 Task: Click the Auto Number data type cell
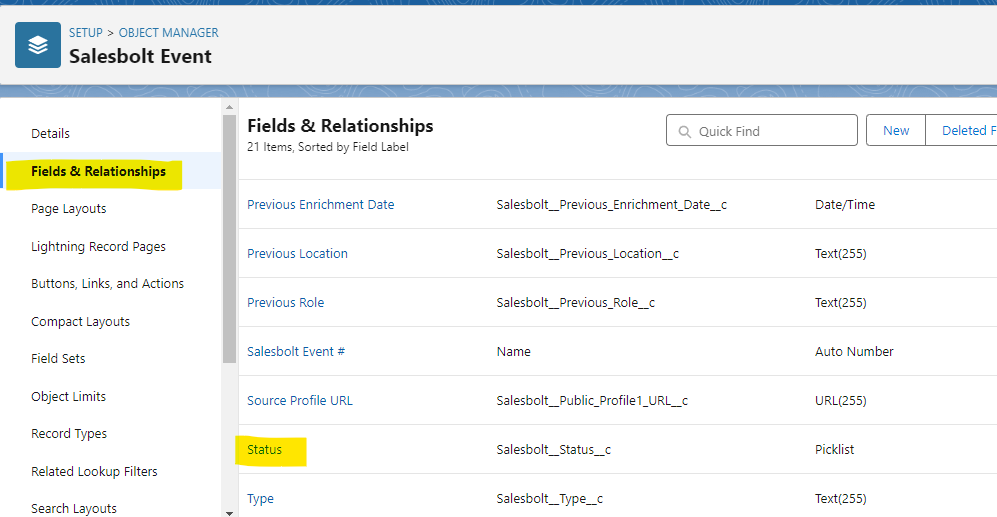click(854, 352)
